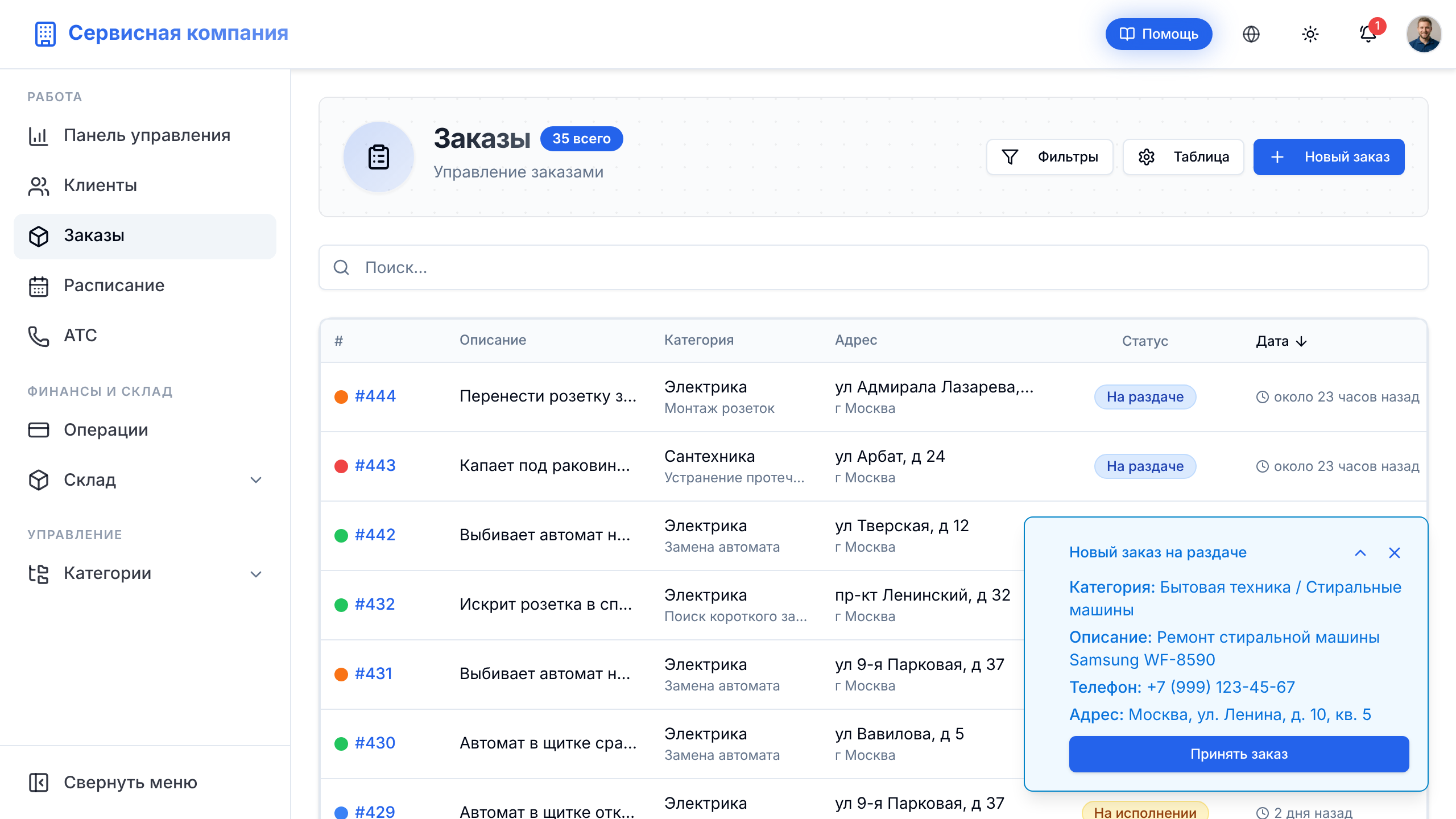Open the user avatar profile
This screenshot has width=1456, height=819.
[1424, 34]
